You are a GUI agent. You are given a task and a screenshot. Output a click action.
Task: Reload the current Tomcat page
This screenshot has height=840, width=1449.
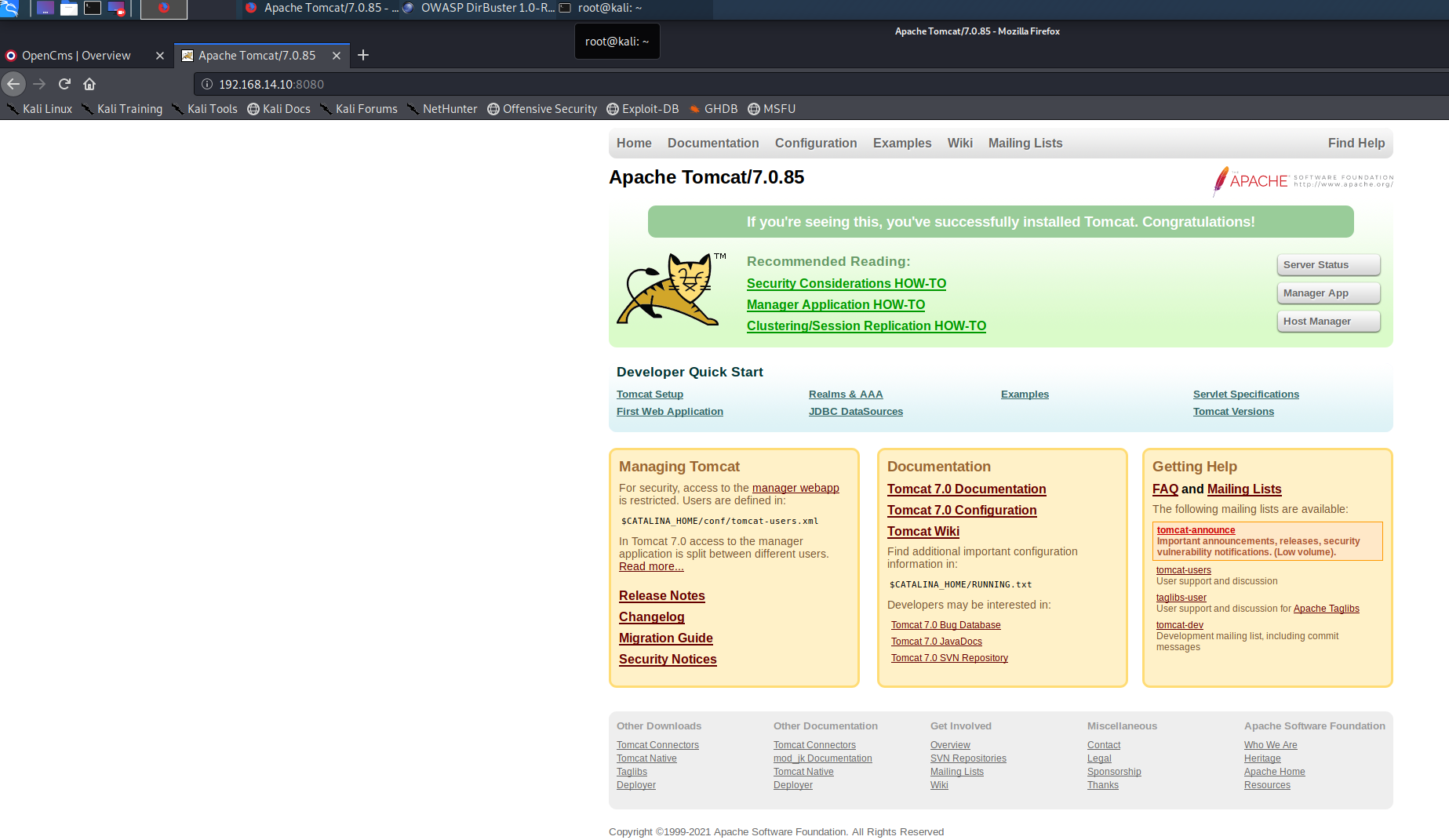(x=64, y=84)
